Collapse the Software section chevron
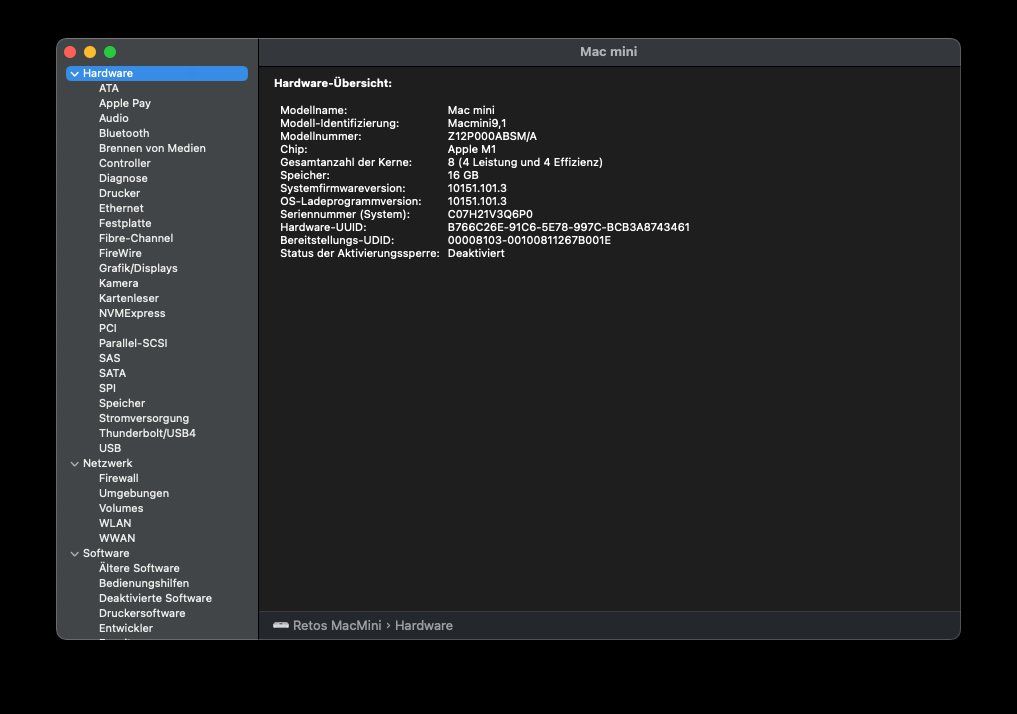The height and width of the screenshot is (714, 1017). point(75,554)
